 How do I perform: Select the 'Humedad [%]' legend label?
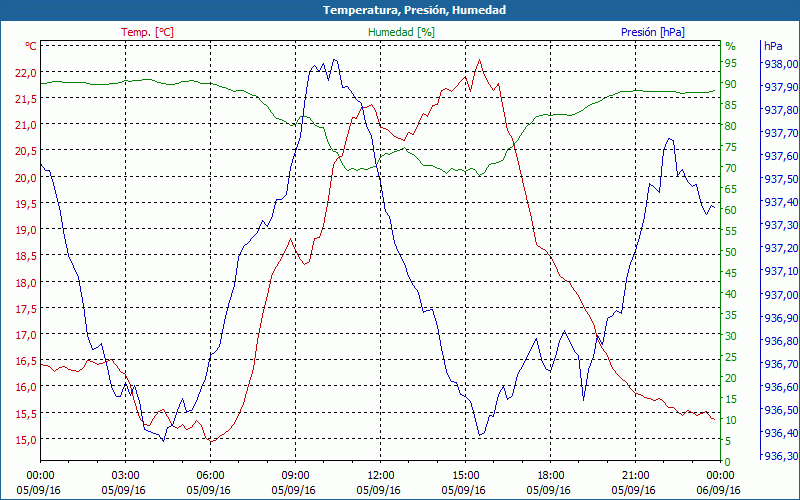point(402,32)
